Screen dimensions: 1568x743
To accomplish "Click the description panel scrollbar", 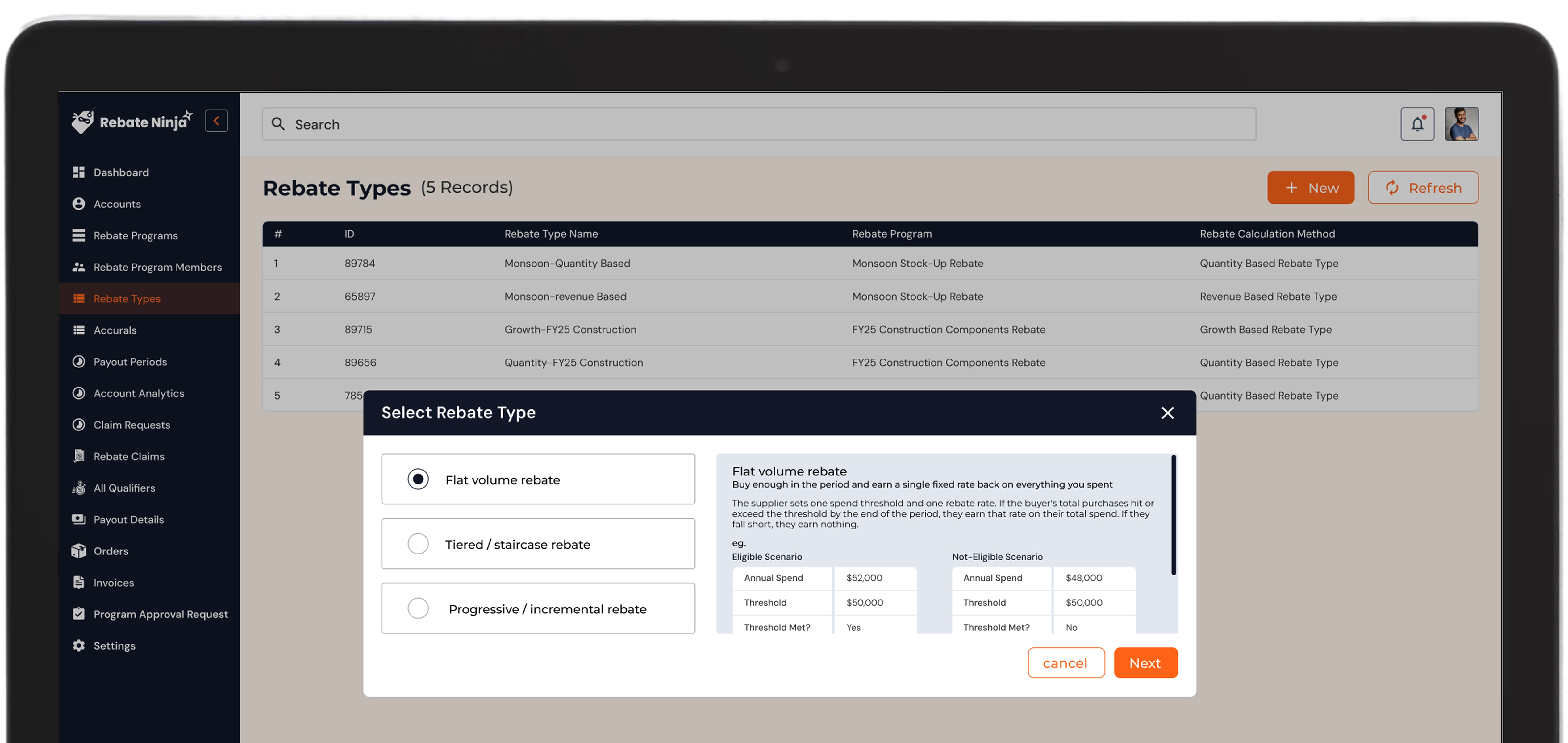I will [1173, 515].
